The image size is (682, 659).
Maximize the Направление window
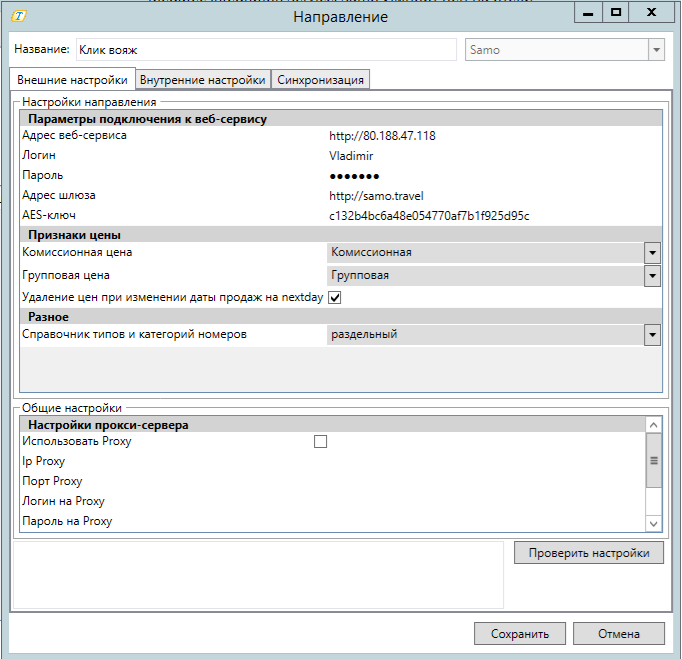coord(616,12)
